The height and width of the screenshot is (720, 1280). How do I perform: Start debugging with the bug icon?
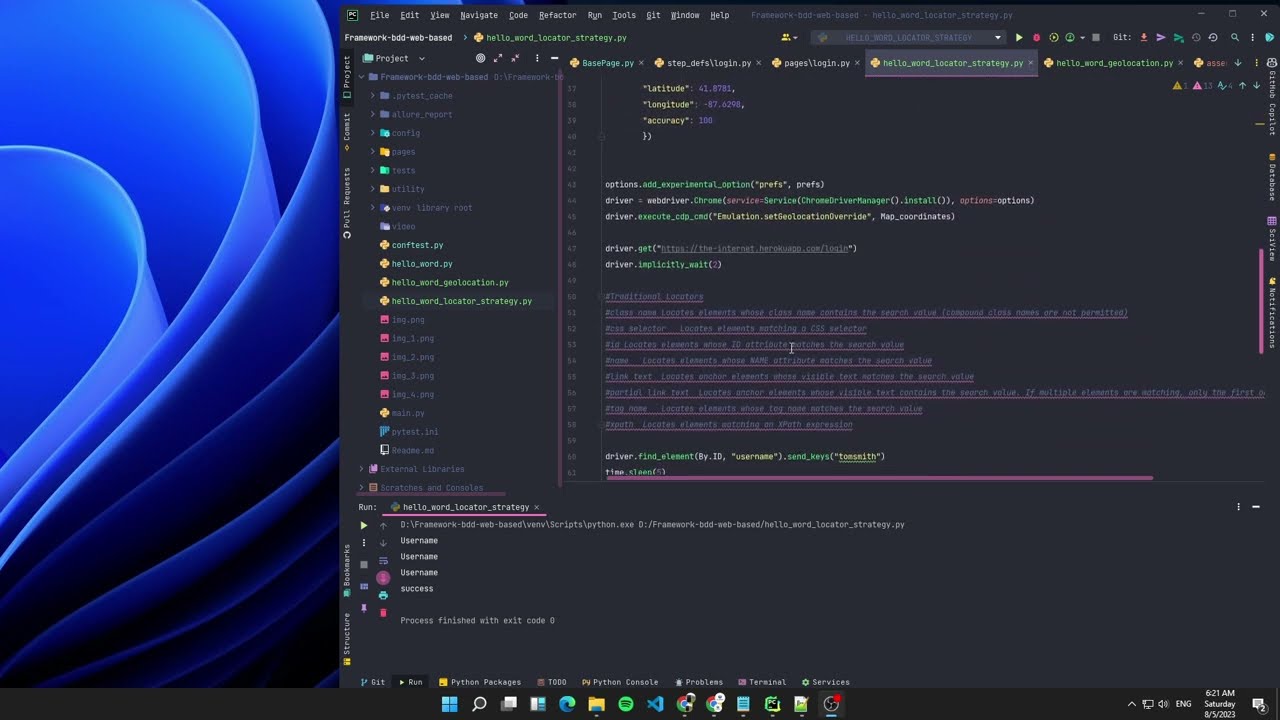point(1036,37)
